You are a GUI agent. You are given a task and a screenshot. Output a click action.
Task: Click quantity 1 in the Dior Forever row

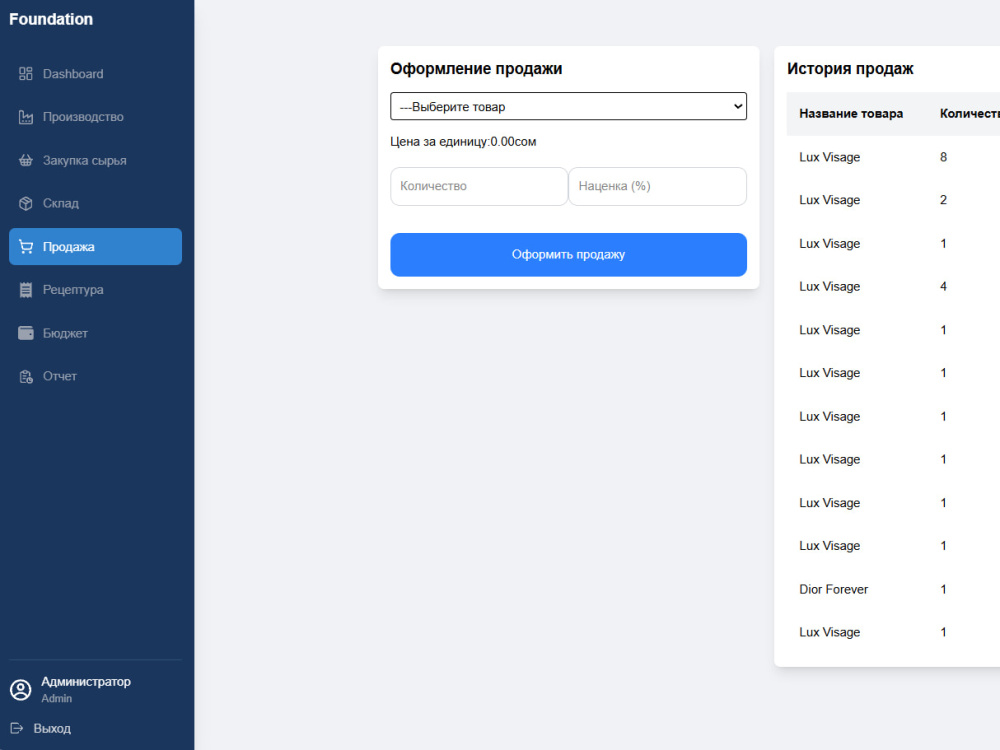(943, 589)
